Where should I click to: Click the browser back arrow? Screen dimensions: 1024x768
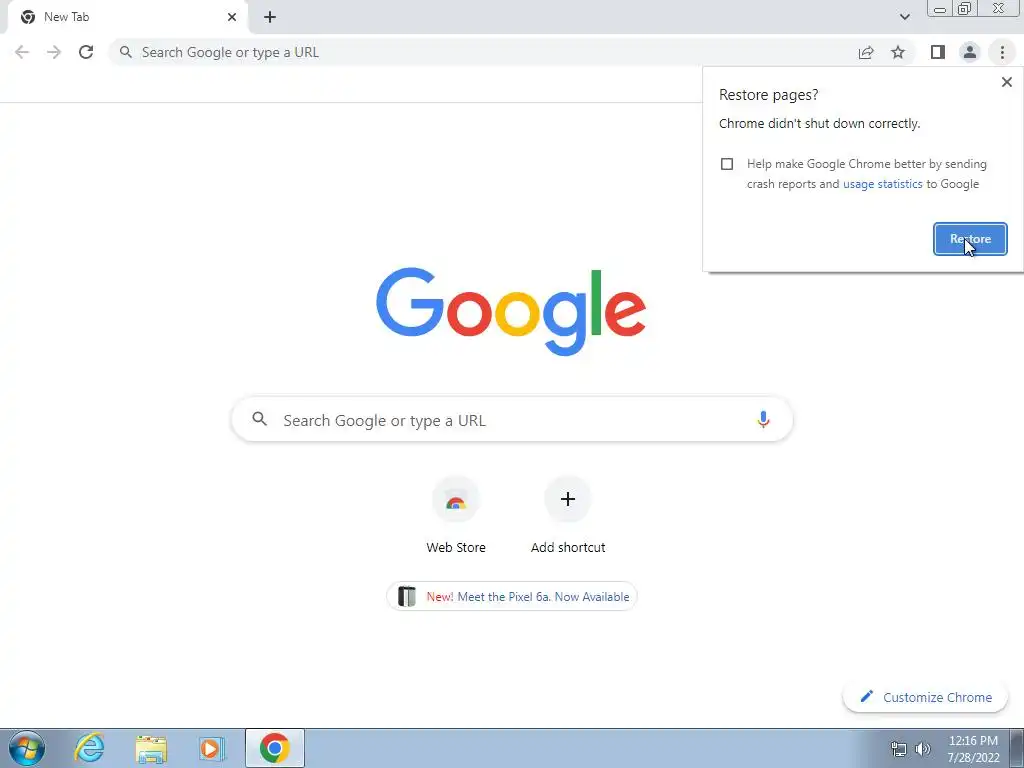pyautogui.click(x=22, y=52)
